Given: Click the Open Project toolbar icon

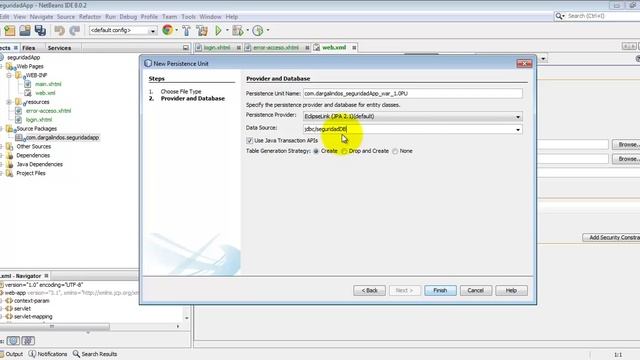Looking at the screenshot, I should point(25,30).
